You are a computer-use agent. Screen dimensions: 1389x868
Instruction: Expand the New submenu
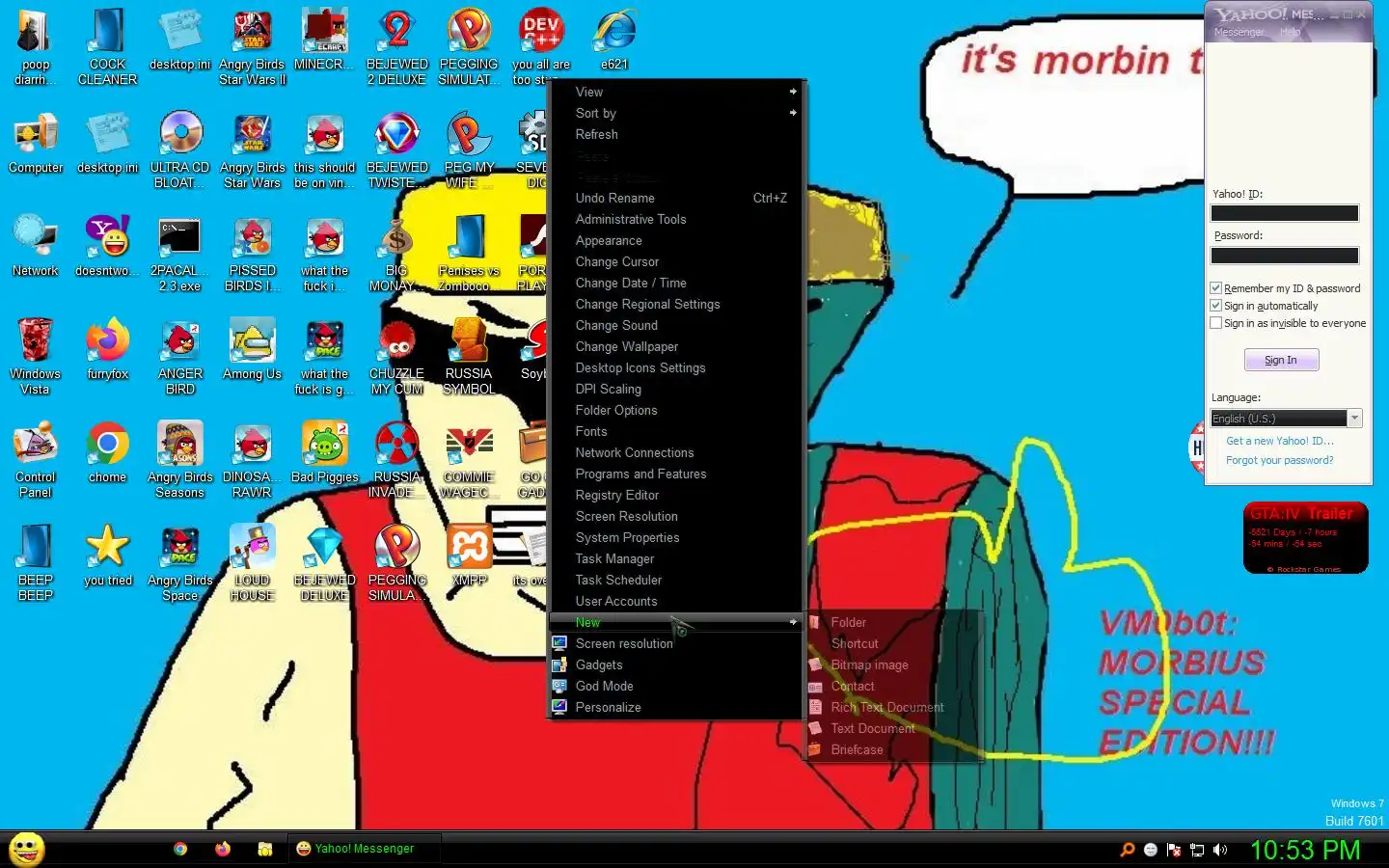pyautogui.click(x=675, y=622)
